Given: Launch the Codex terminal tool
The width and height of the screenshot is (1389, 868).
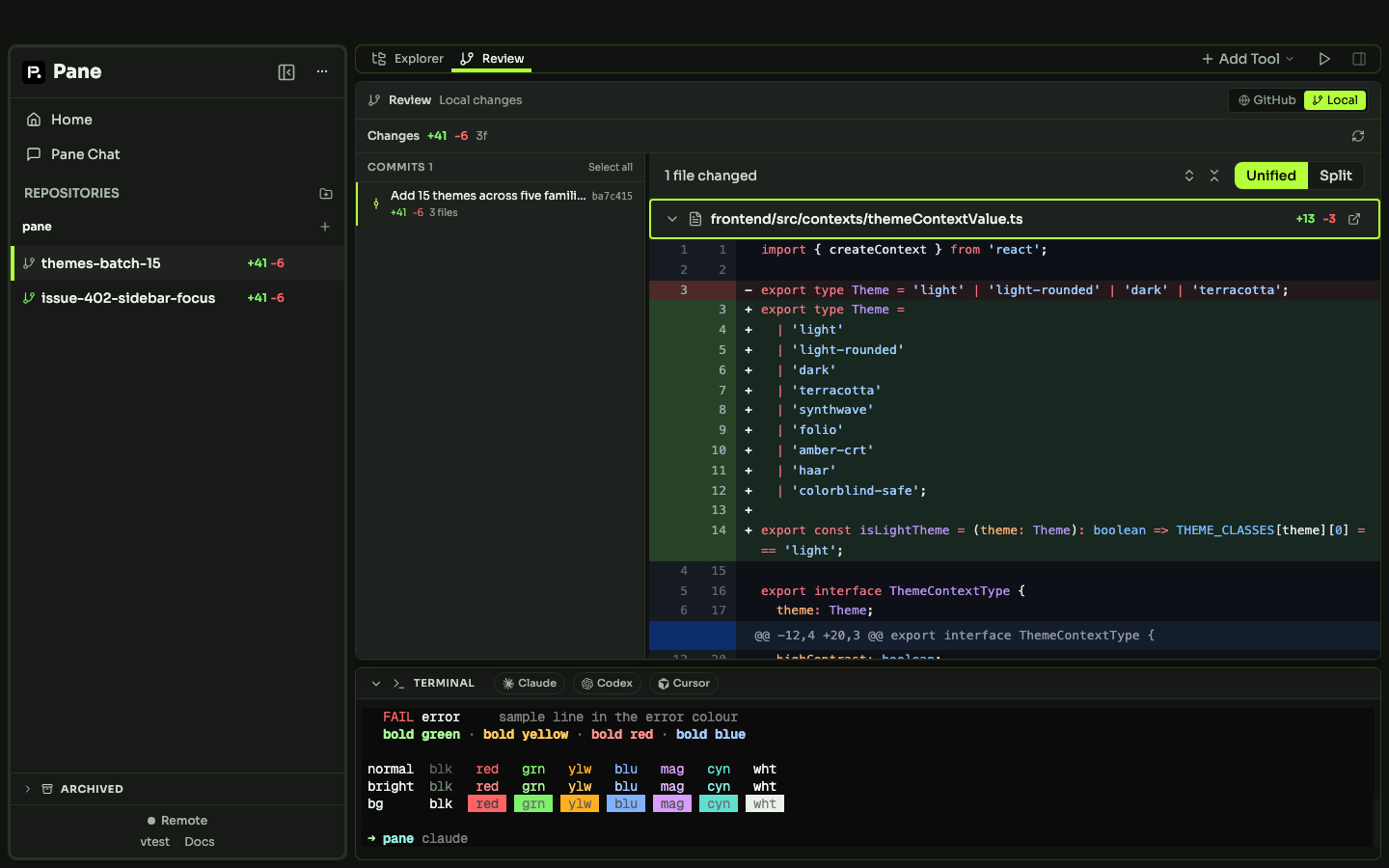Looking at the screenshot, I should (x=608, y=684).
